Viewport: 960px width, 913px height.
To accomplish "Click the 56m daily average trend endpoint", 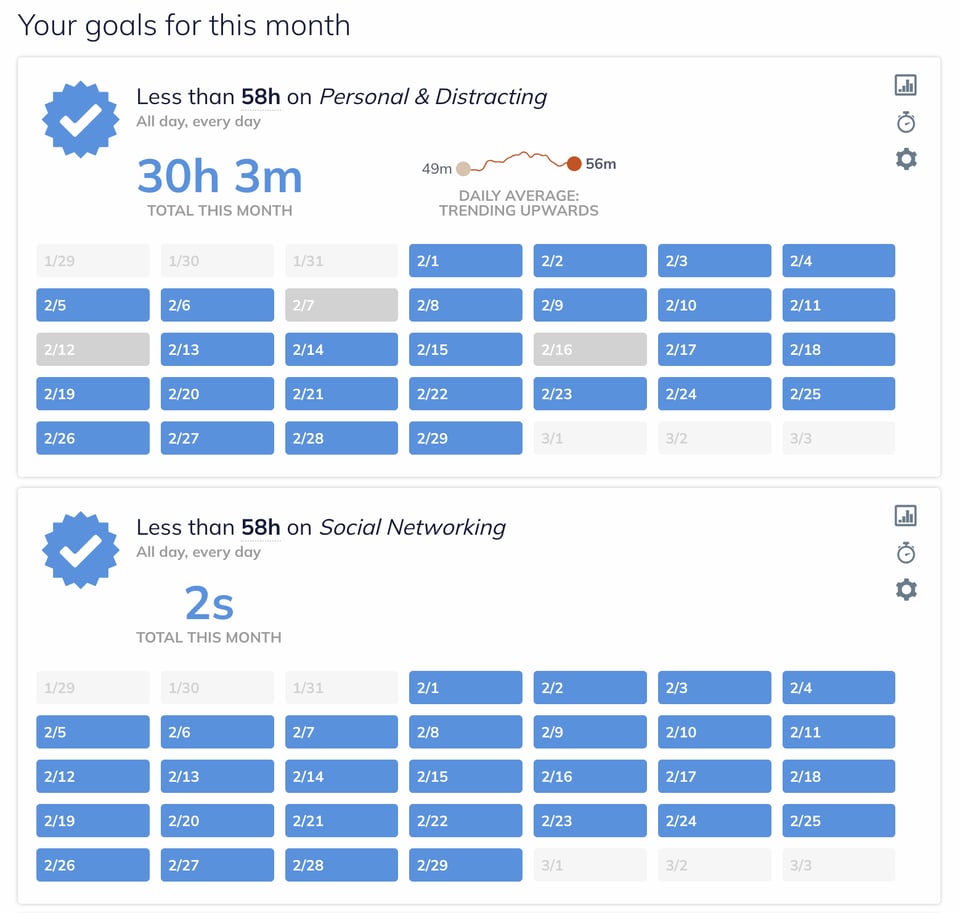I will (x=574, y=164).
